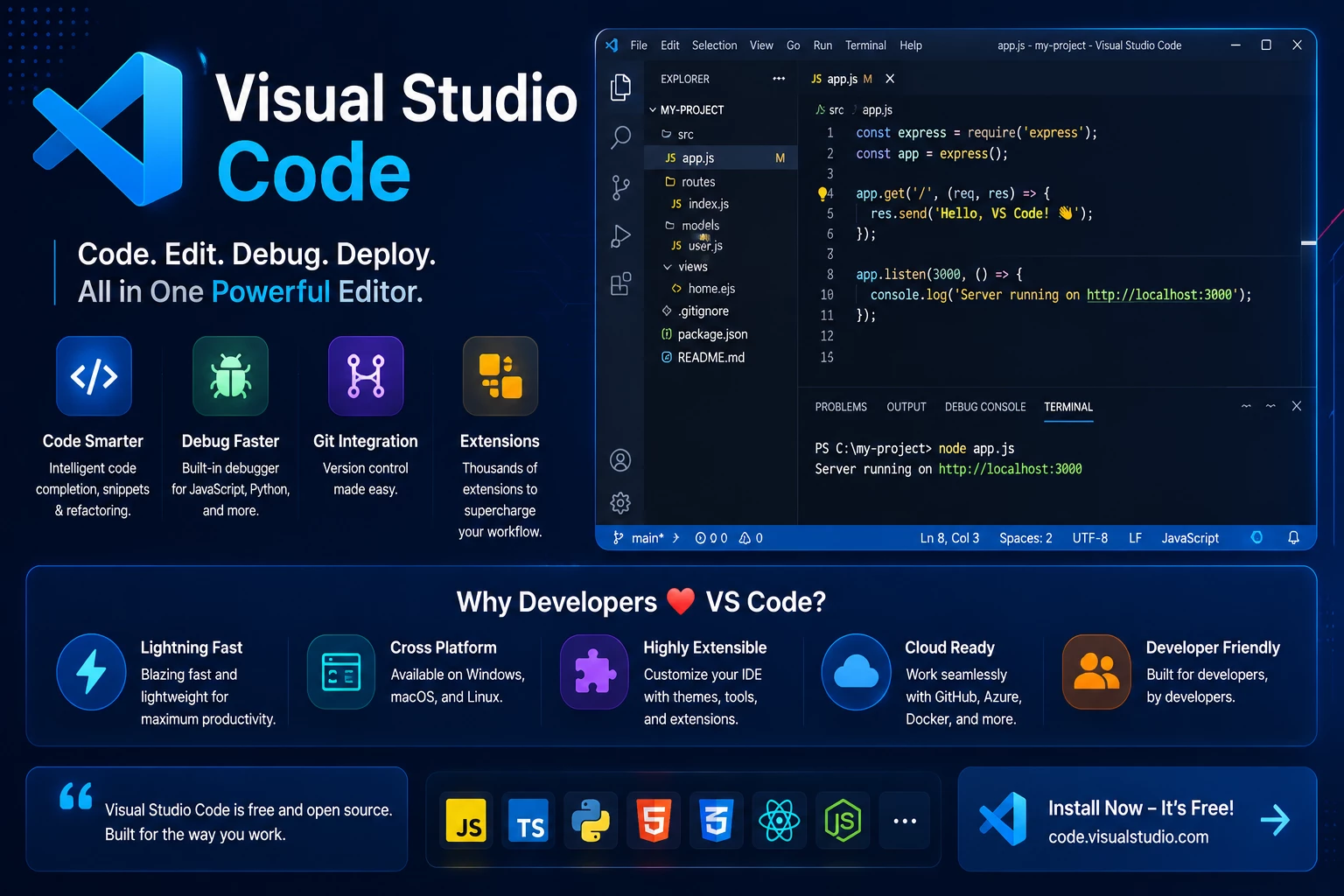This screenshot has width=1344, height=896.
Task: Open the Extensions view in activity bar
Action: [x=620, y=284]
